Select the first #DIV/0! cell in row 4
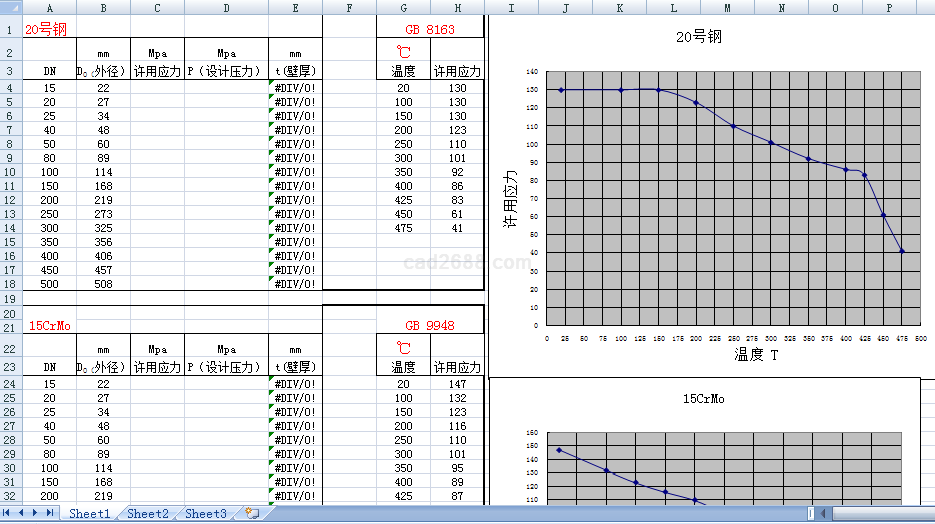This screenshot has width=935, height=524. (x=295, y=88)
